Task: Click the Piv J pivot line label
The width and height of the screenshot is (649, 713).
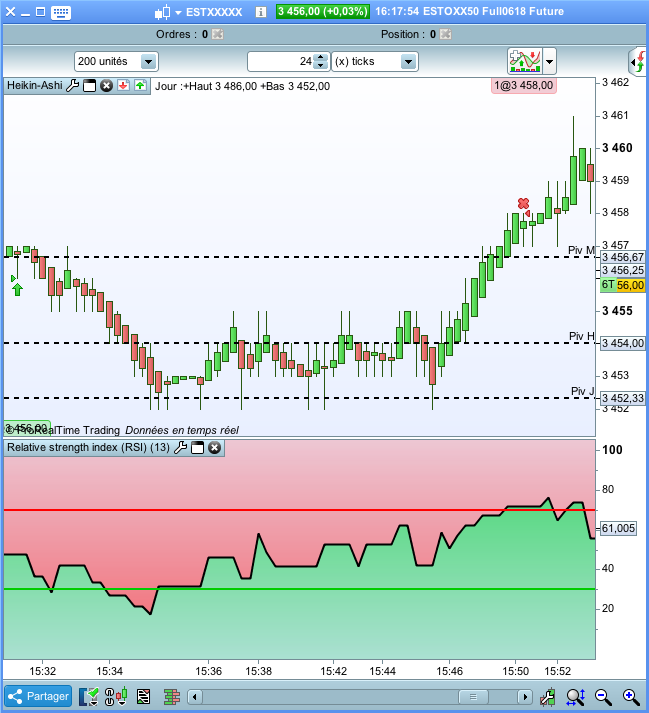Action: 583,391
